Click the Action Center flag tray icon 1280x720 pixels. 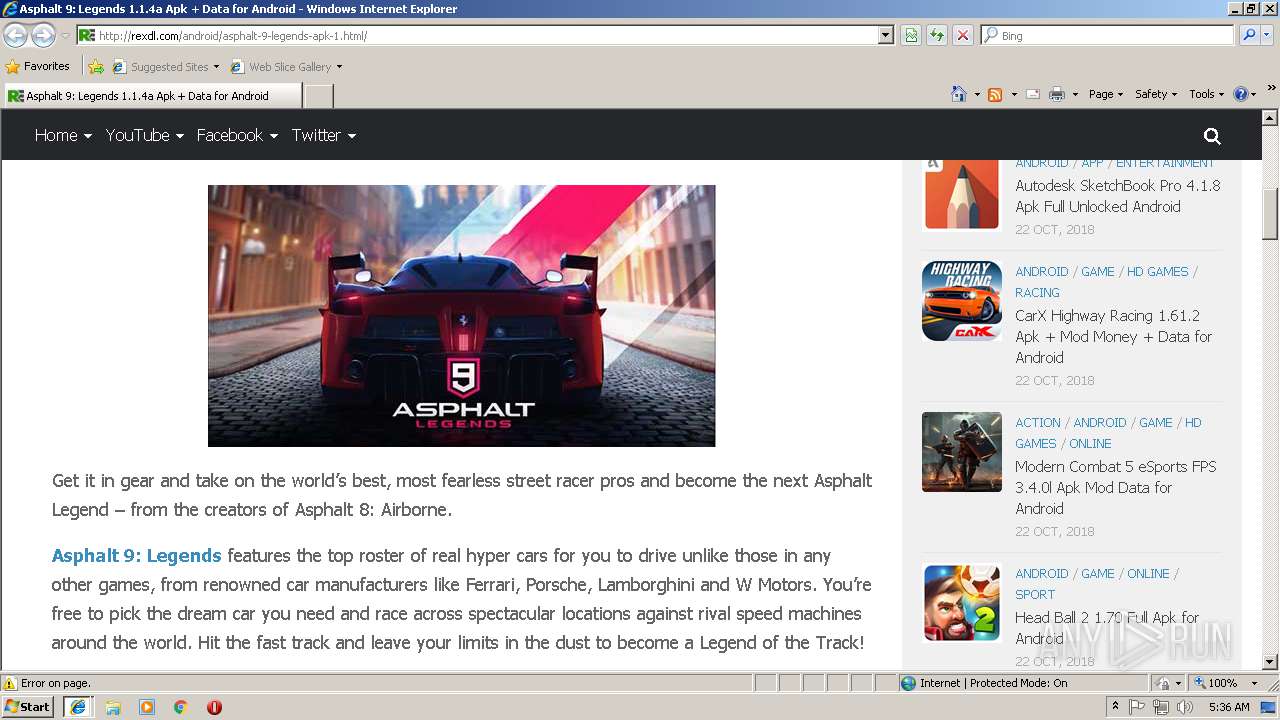click(x=1137, y=707)
